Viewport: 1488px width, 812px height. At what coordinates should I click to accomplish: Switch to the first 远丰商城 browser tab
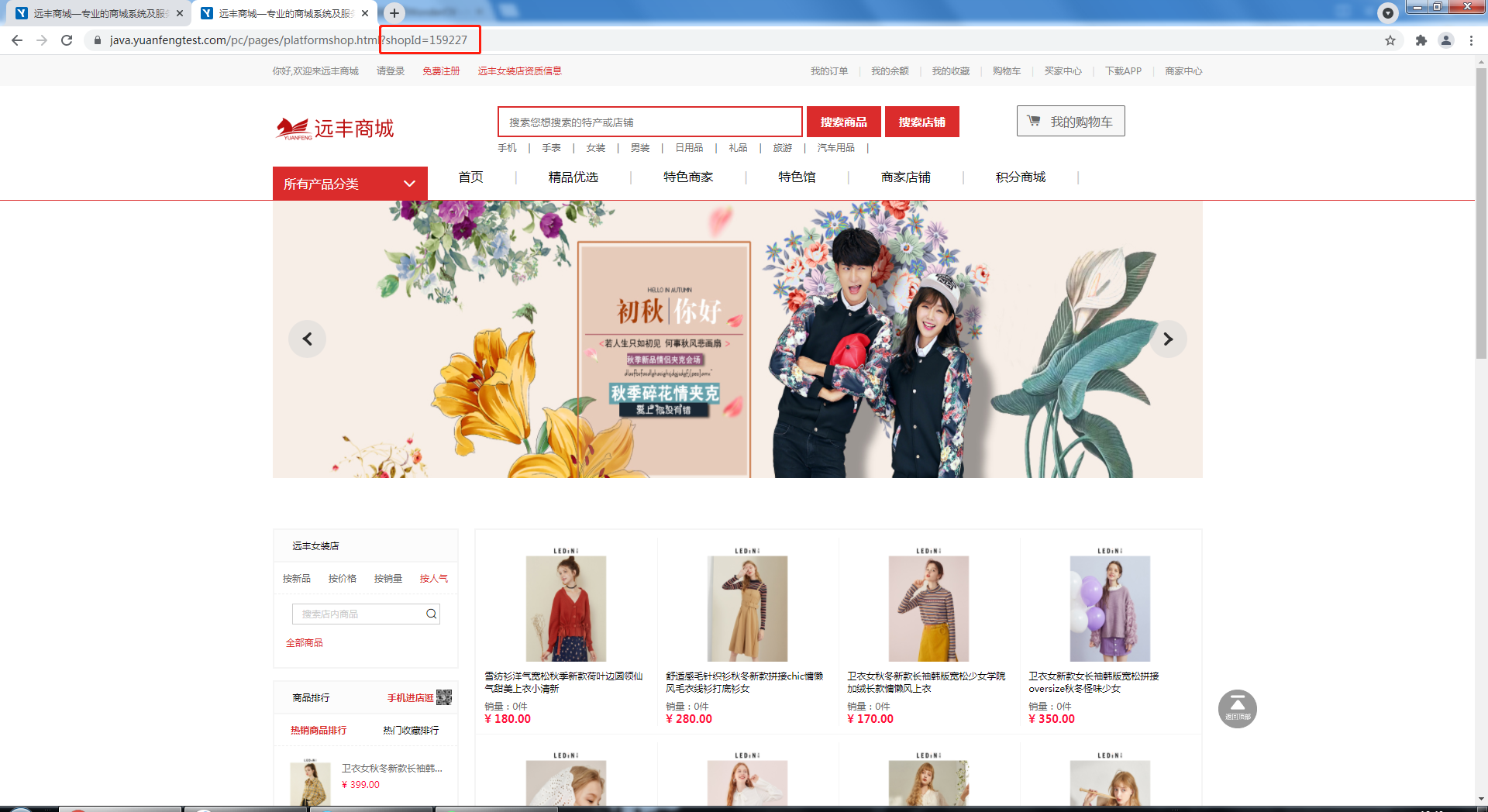click(98, 13)
